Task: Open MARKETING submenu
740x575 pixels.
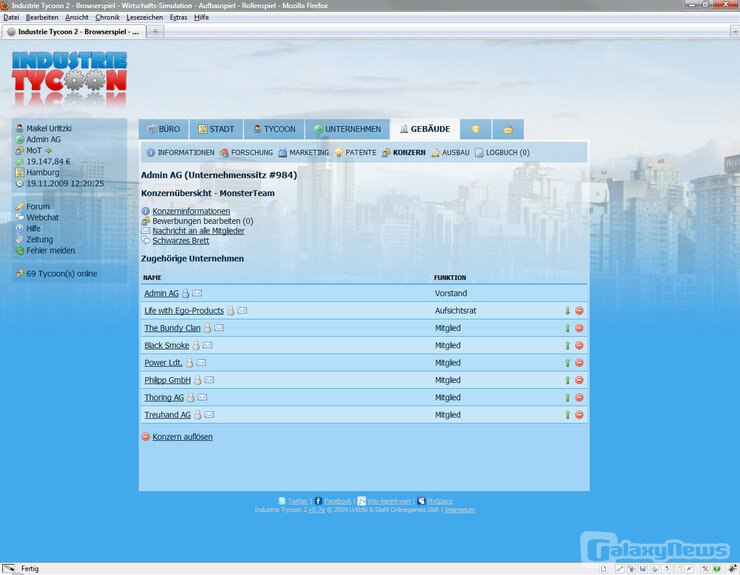Action: click(303, 152)
